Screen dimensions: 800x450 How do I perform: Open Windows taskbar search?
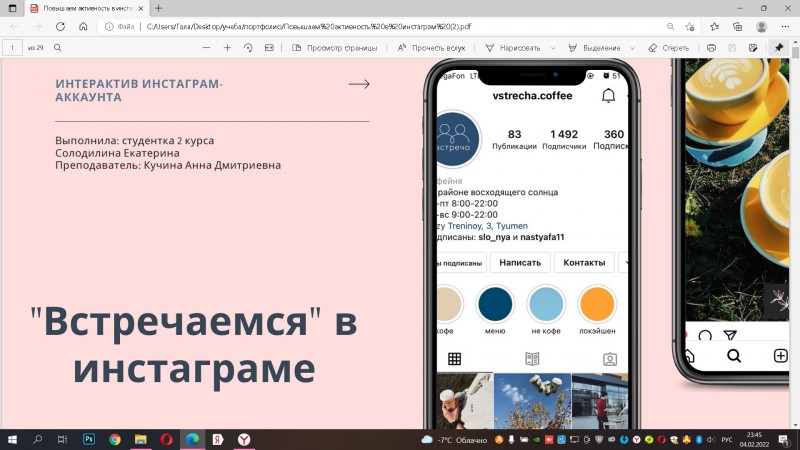click(37, 439)
